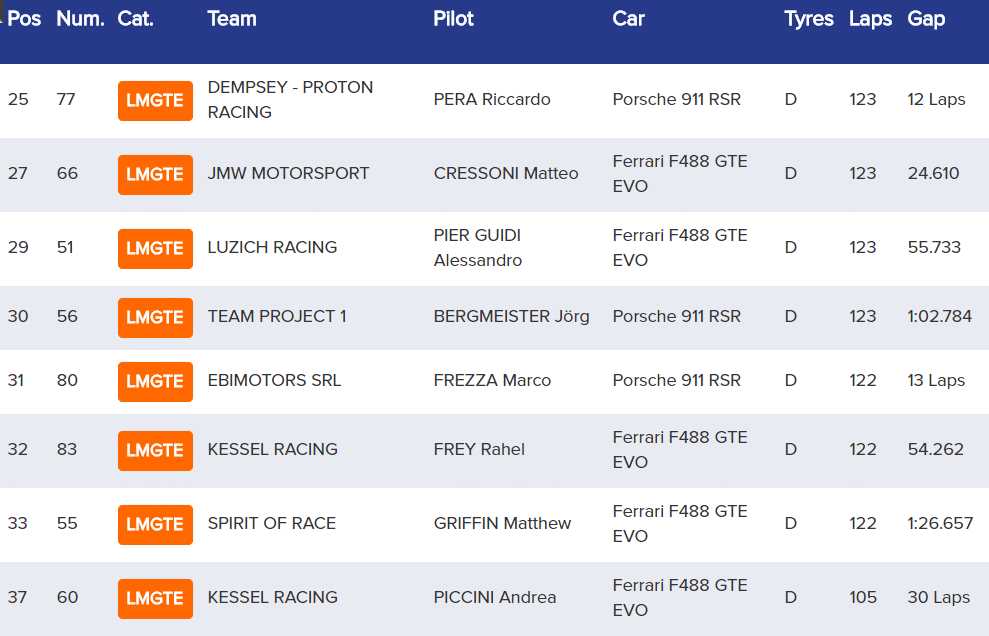Image resolution: width=989 pixels, height=636 pixels.
Task: Sort by the Num. column header
Action: point(80,19)
